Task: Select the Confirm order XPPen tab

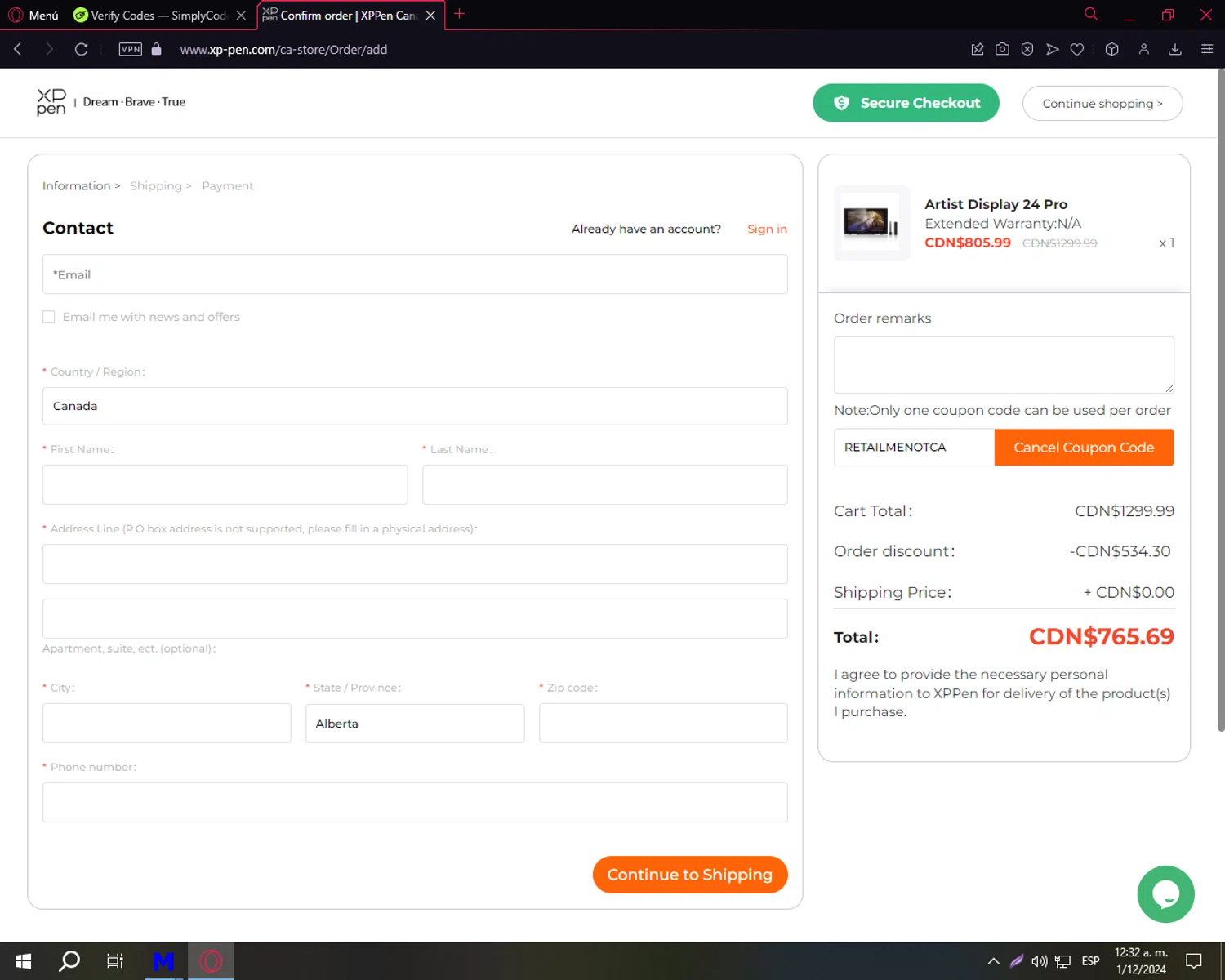Action: [341, 15]
